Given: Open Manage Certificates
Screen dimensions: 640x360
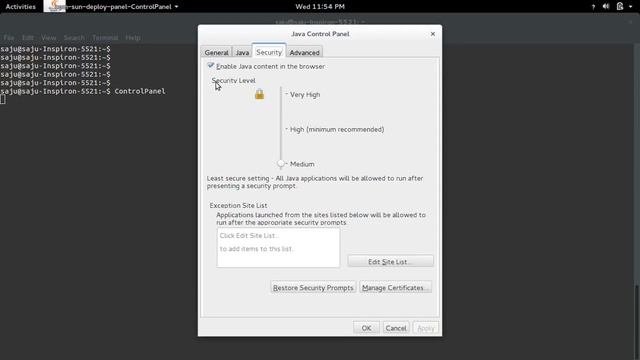Looking at the screenshot, I should coord(396,287).
